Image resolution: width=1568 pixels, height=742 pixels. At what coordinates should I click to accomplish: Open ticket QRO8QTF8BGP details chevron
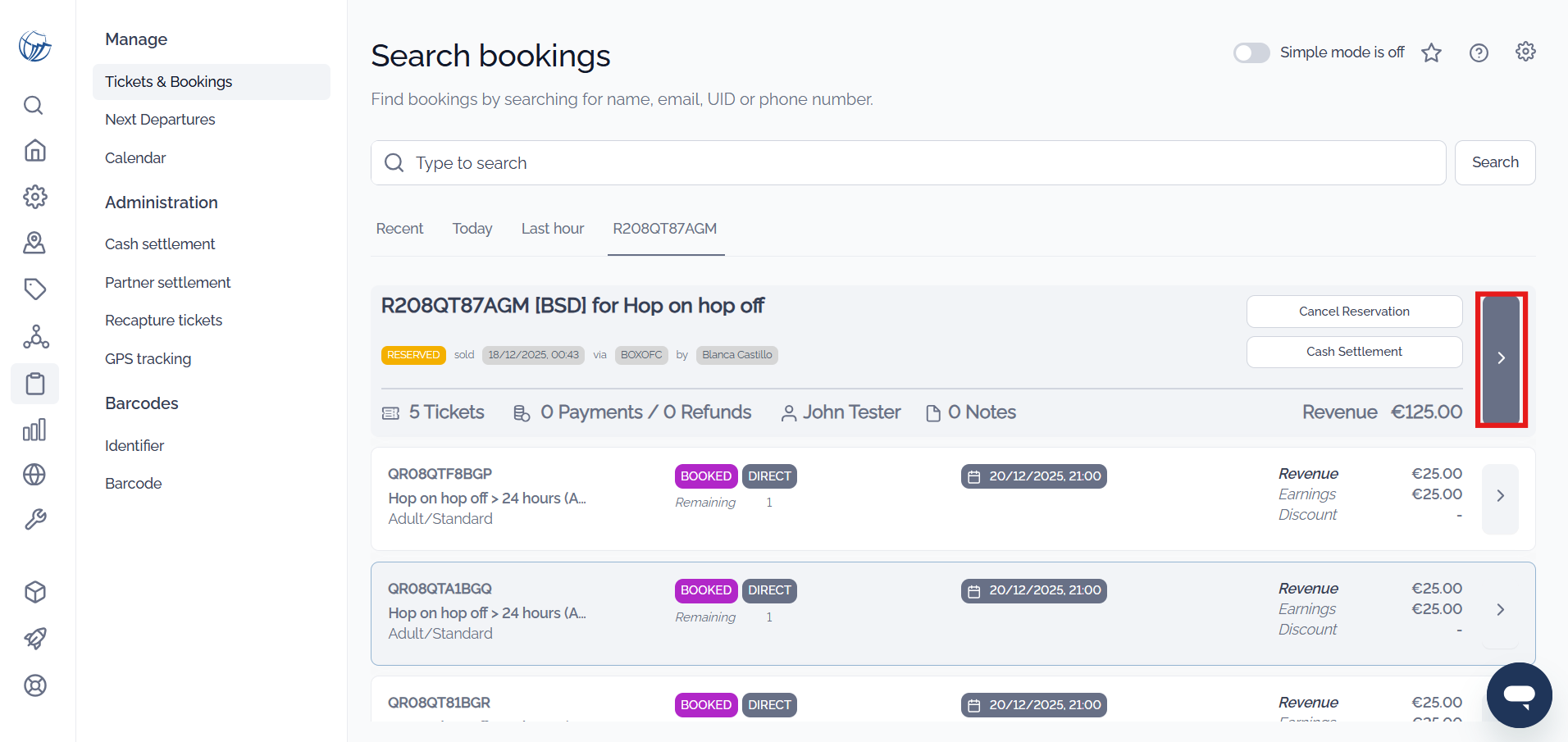coord(1500,496)
